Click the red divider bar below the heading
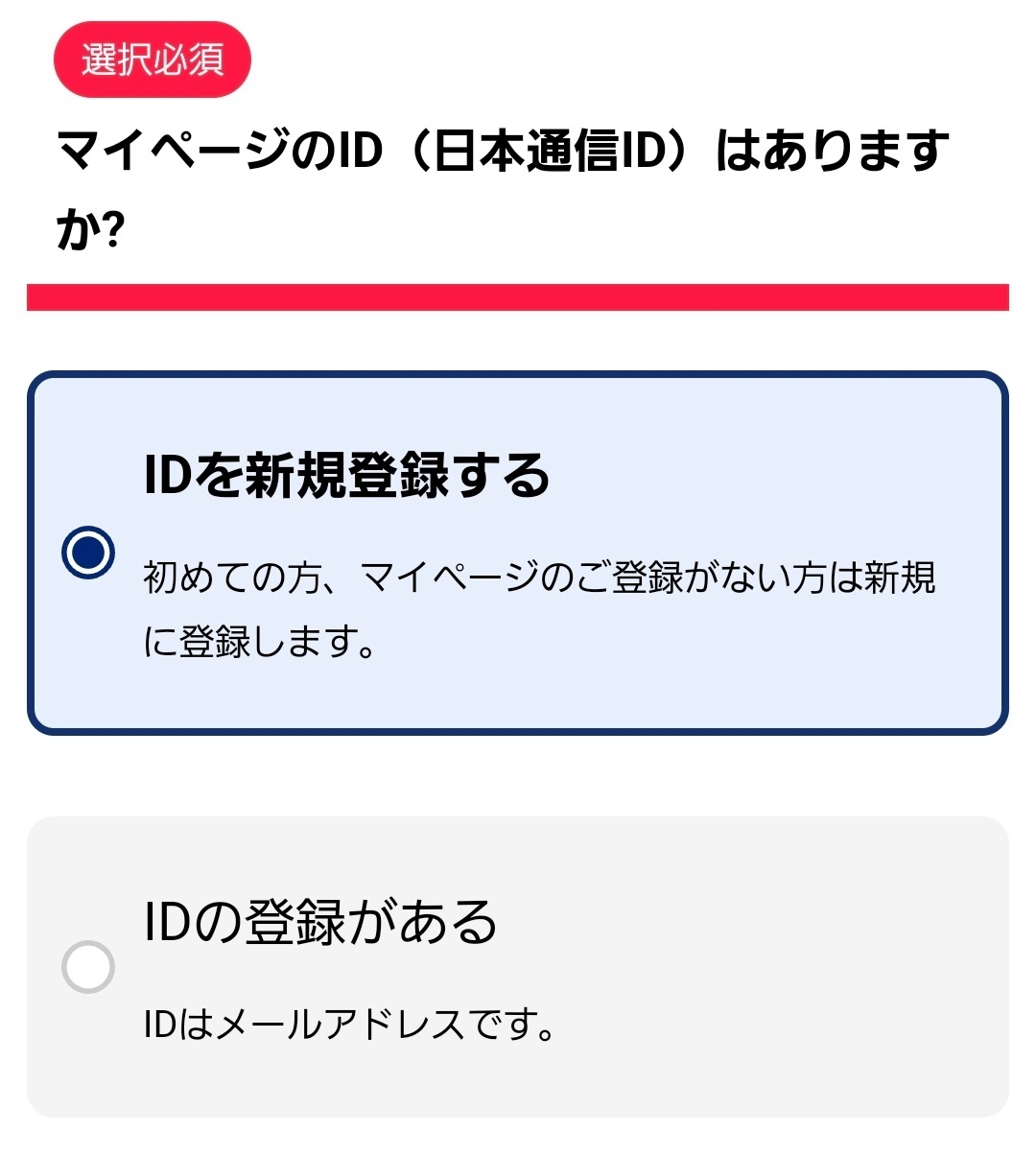The image size is (1036, 1156). point(518,297)
